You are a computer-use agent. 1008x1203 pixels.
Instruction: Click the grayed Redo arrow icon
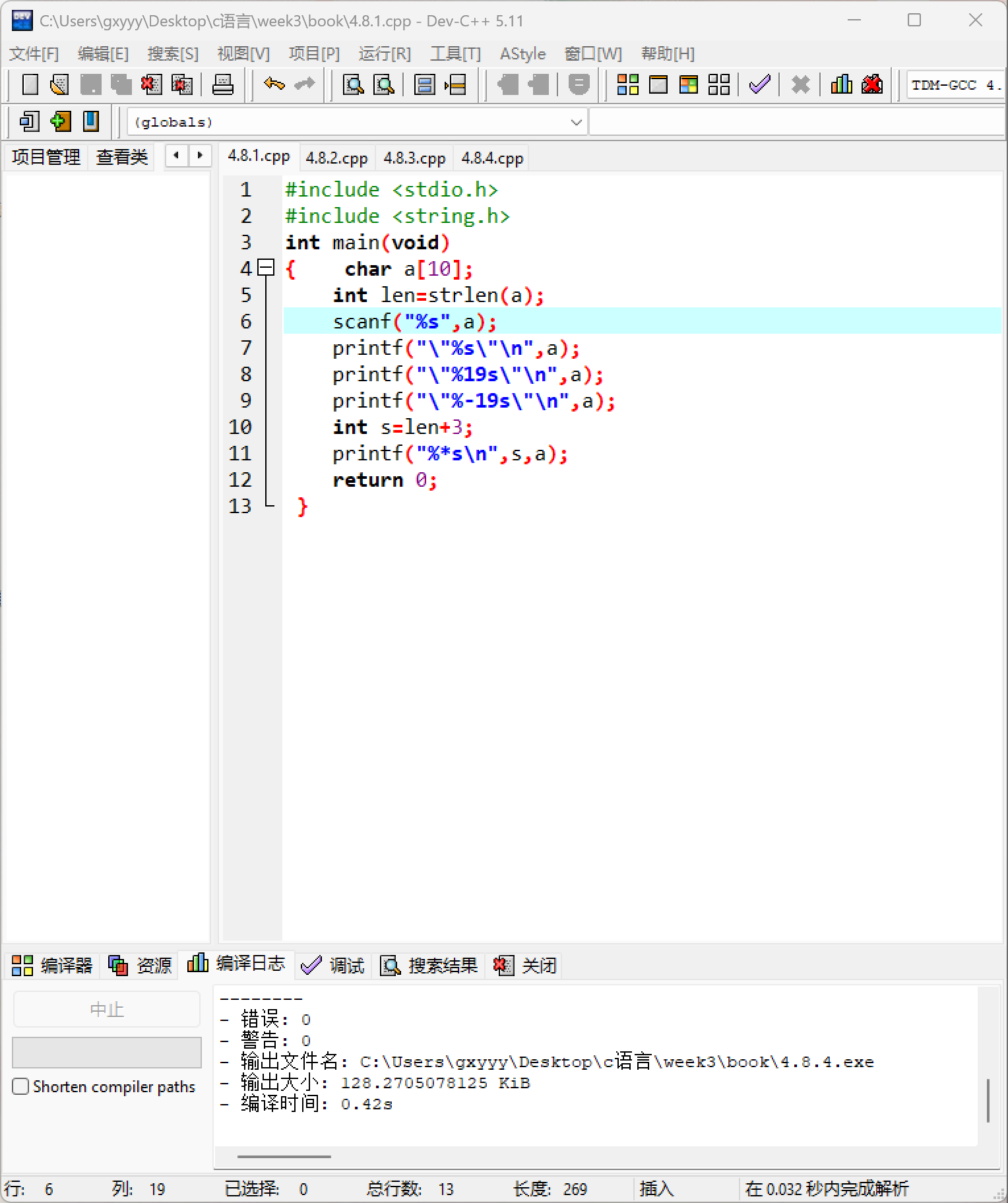pyautogui.click(x=304, y=84)
